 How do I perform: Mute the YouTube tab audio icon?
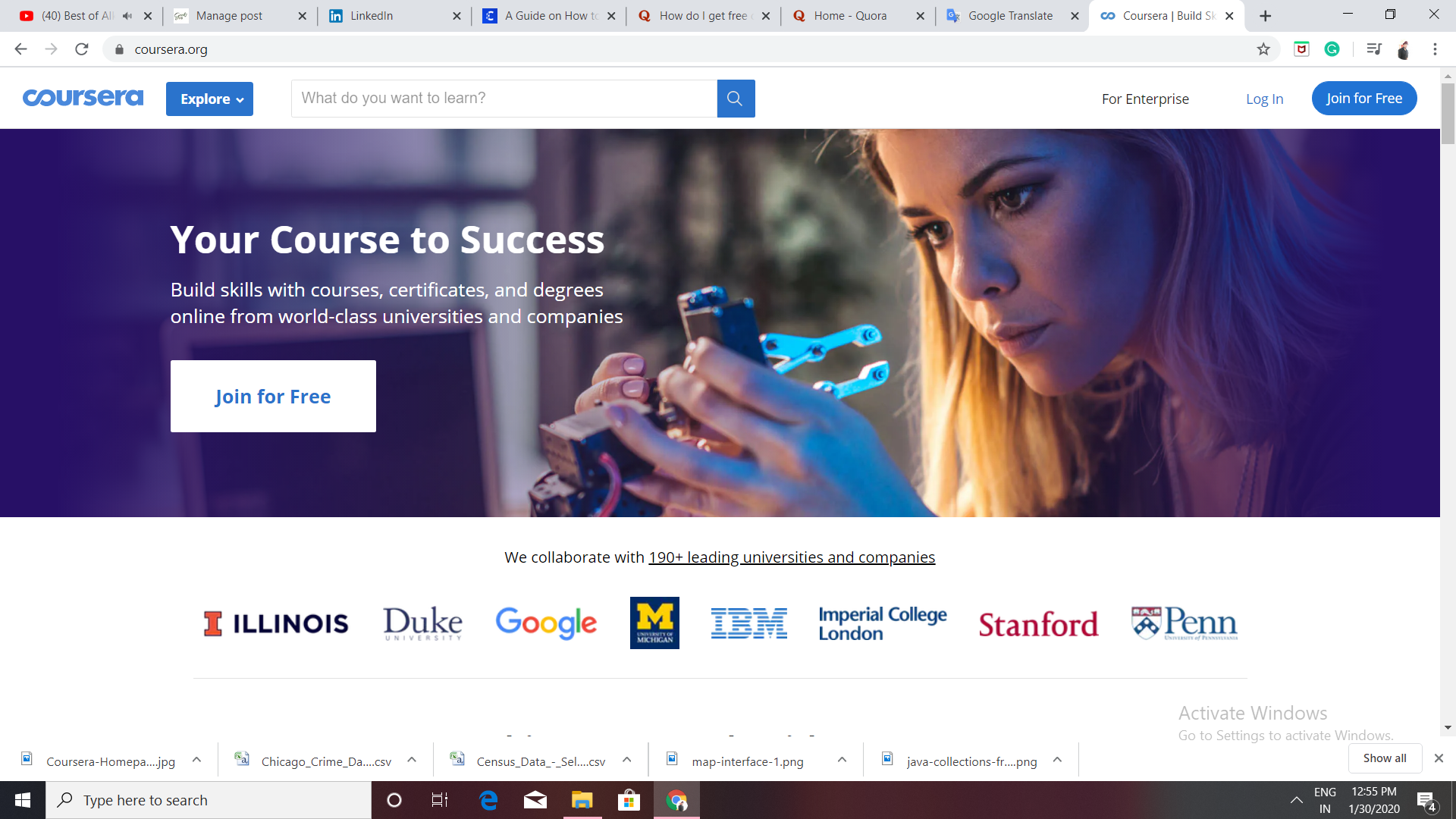point(127,16)
